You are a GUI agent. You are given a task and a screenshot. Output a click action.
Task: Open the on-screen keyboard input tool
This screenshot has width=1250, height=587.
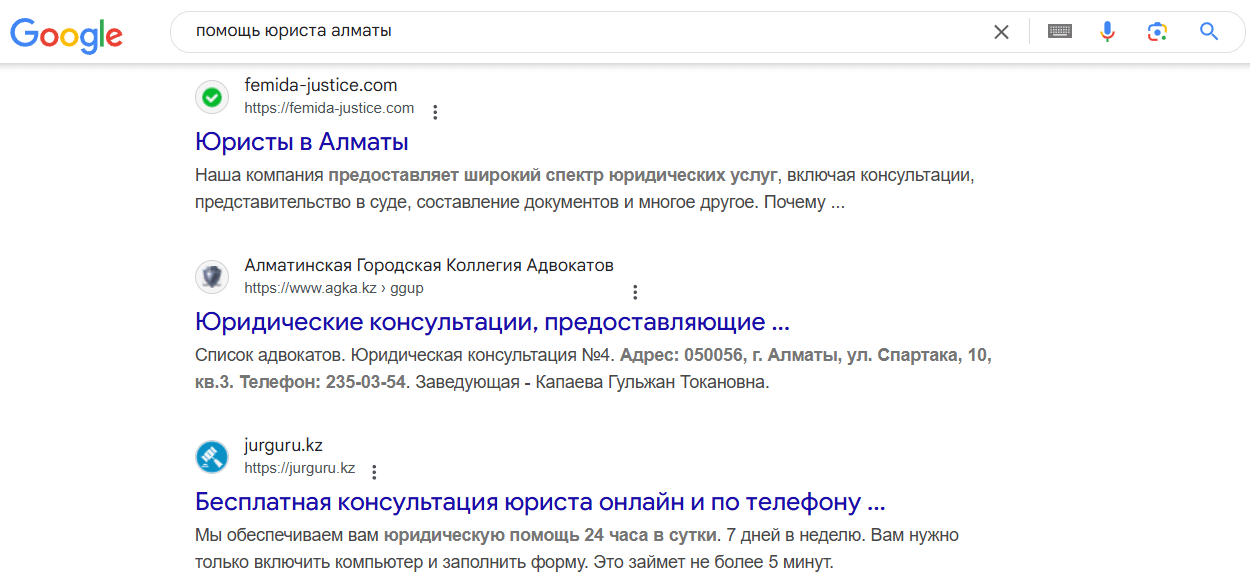point(1059,32)
